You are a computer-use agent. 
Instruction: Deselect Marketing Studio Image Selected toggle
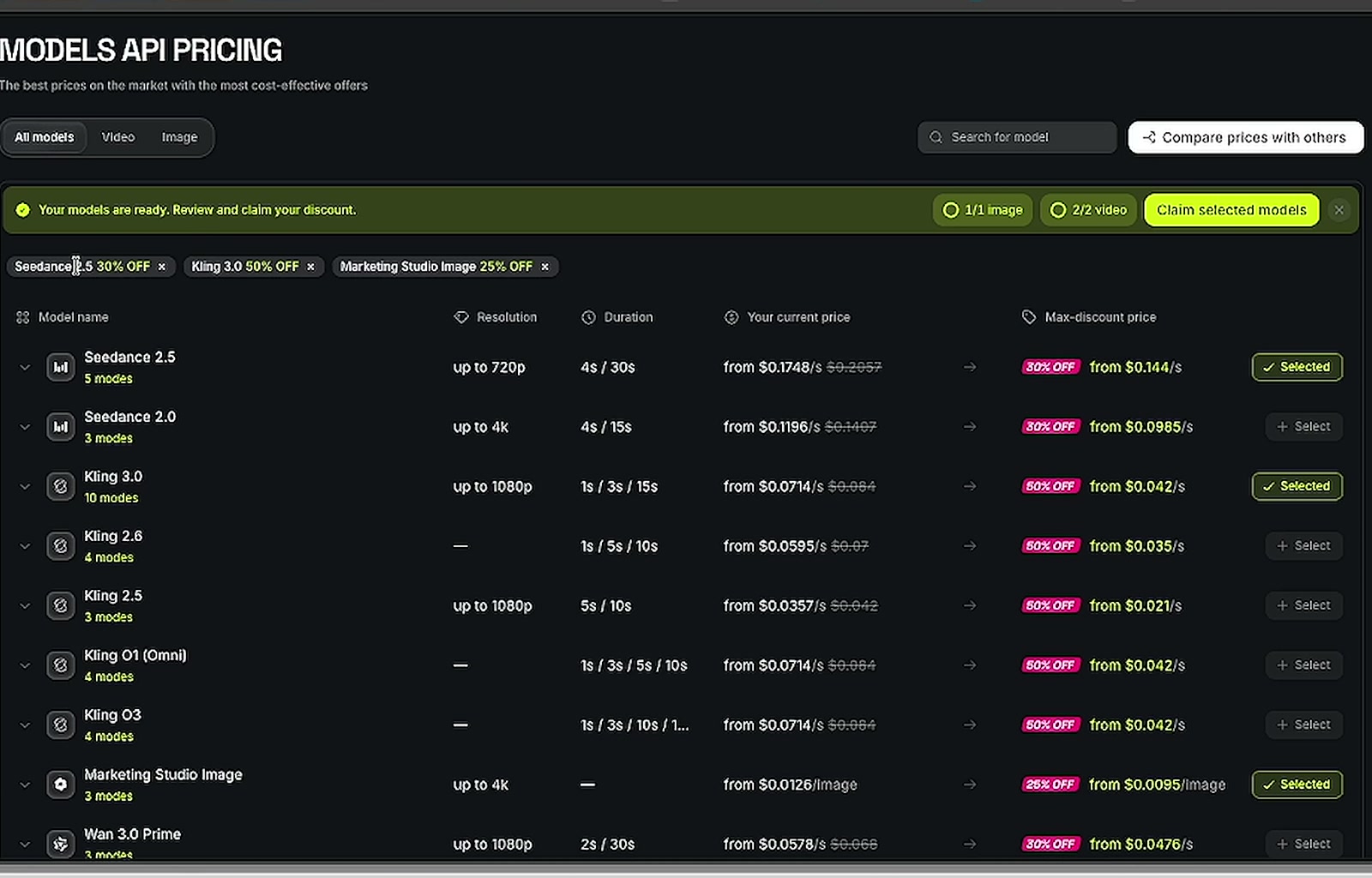click(x=1297, y=785)
